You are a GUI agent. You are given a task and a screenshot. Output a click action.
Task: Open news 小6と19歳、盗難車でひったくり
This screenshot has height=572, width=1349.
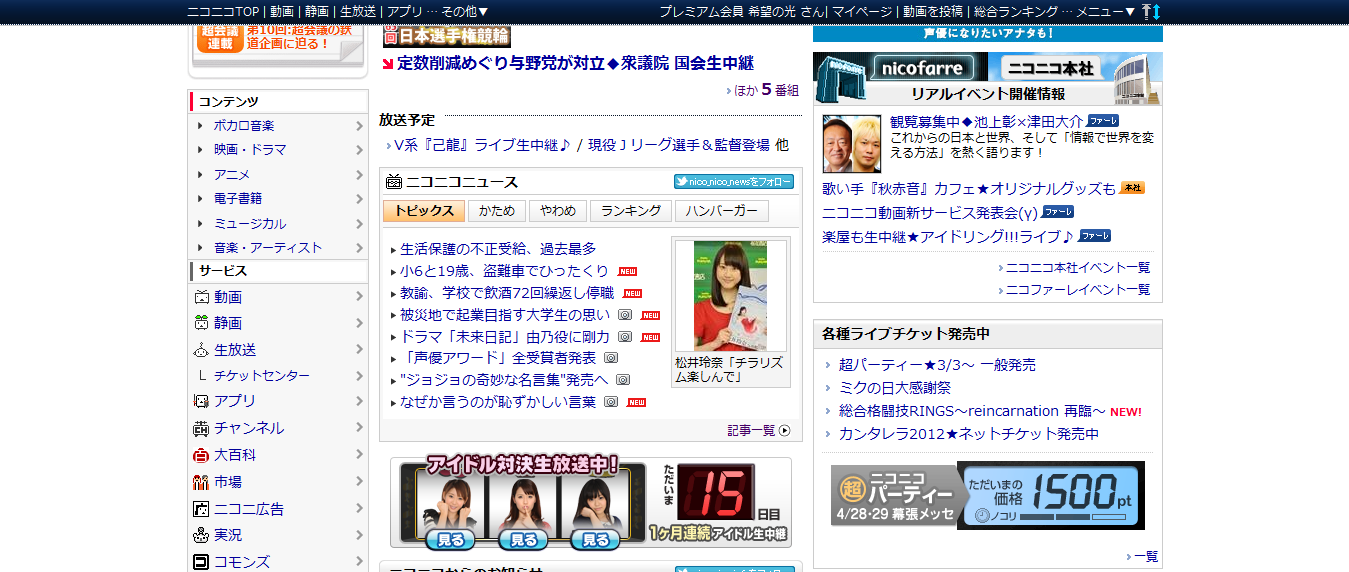(x=504, y=271)
